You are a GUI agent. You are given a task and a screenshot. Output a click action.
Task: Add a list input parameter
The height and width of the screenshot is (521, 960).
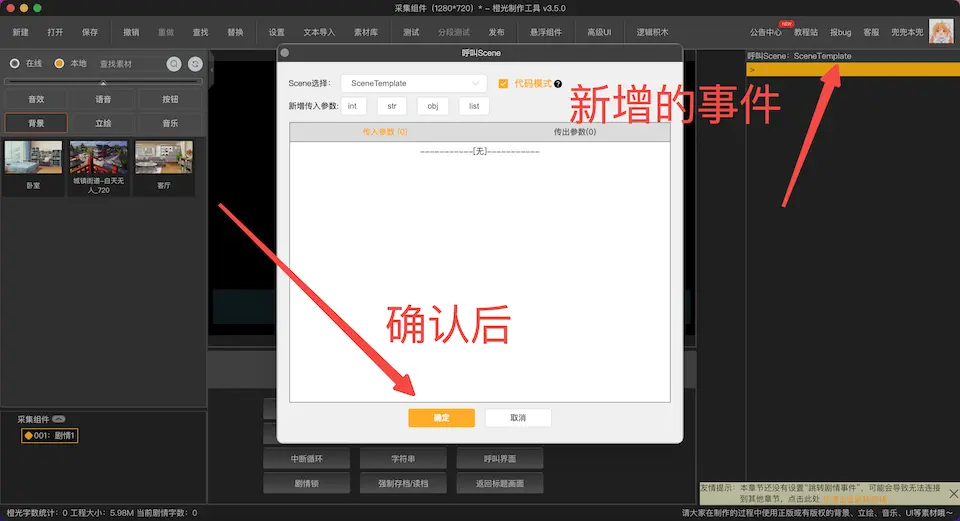474,106
